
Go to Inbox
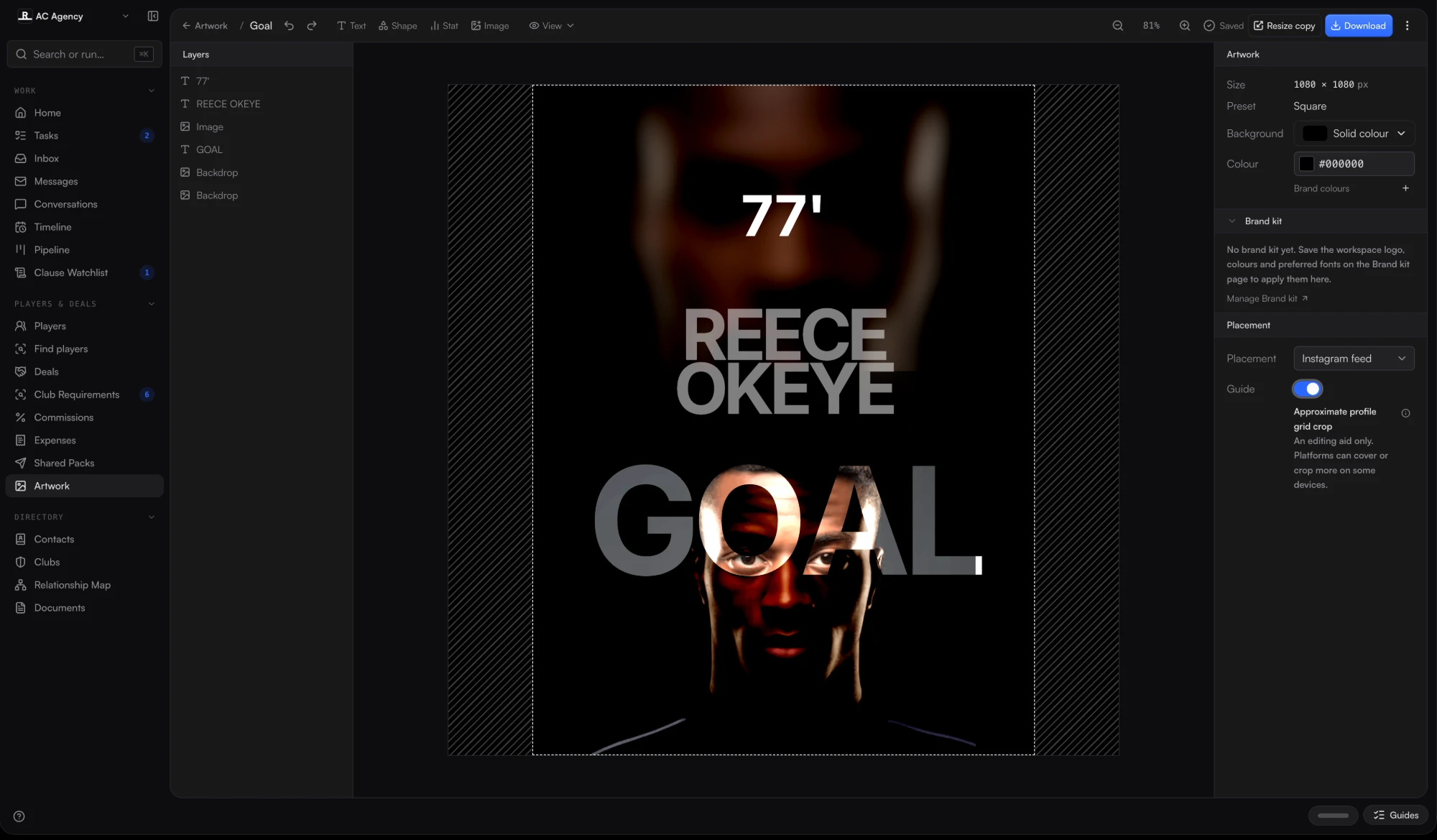(84, 159)
